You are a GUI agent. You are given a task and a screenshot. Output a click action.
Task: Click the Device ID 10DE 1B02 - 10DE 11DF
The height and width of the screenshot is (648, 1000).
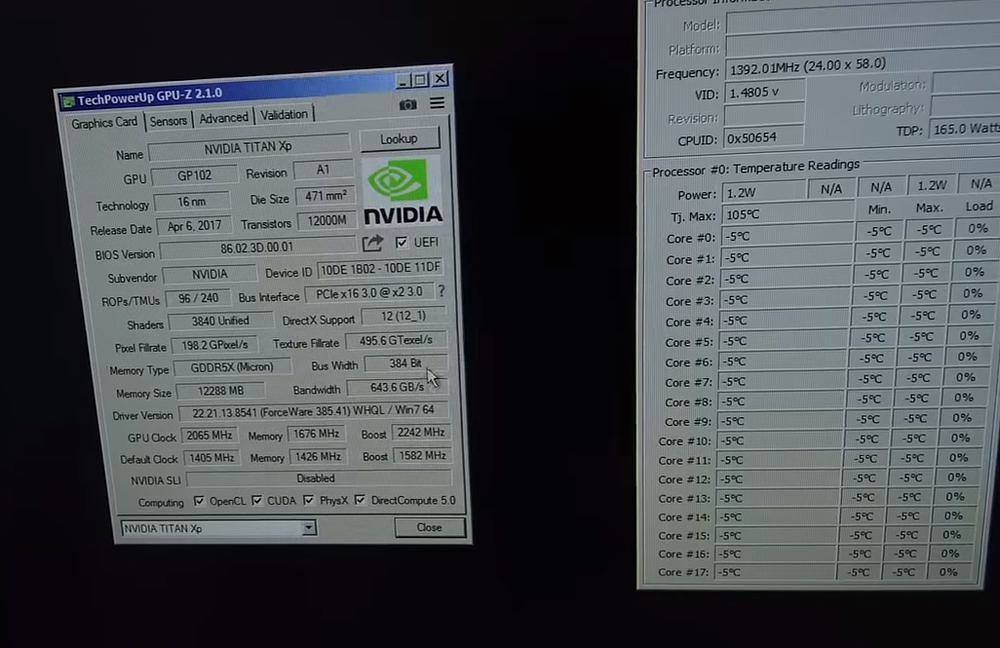[x=381, y=269]
